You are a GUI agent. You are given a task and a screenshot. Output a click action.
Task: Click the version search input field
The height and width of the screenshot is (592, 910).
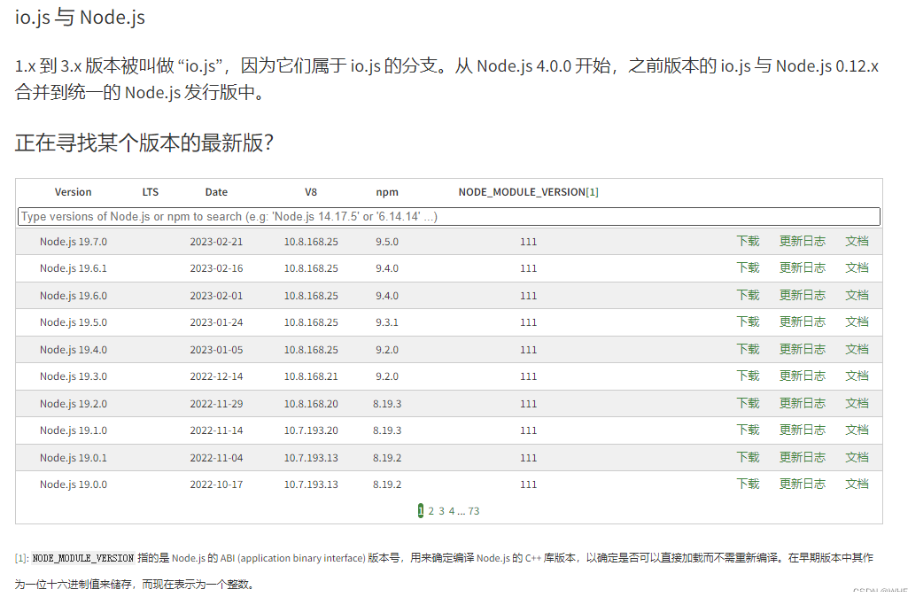click(x=449, y=216)
